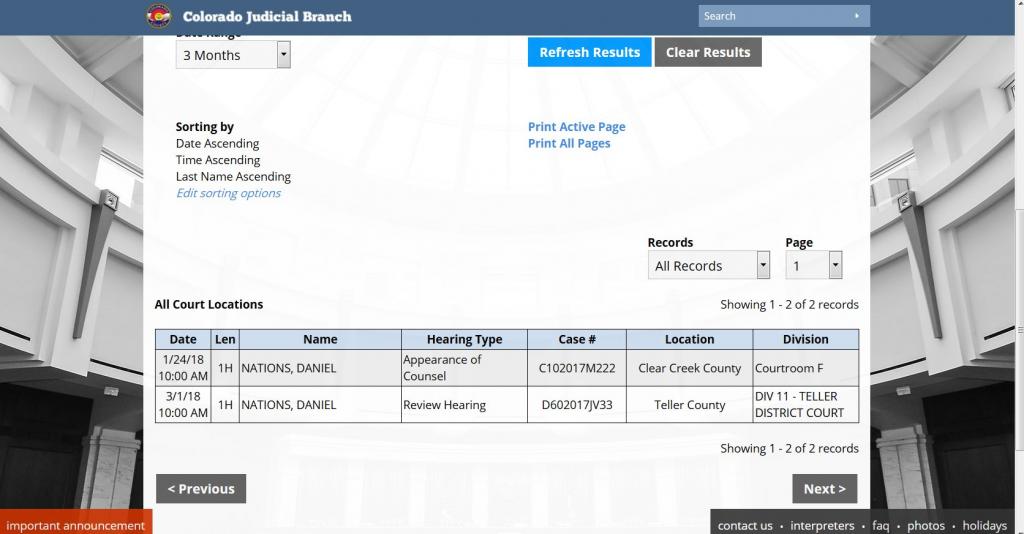Click the Print All Pages link

pyautogui.click(x=569, y=144)
